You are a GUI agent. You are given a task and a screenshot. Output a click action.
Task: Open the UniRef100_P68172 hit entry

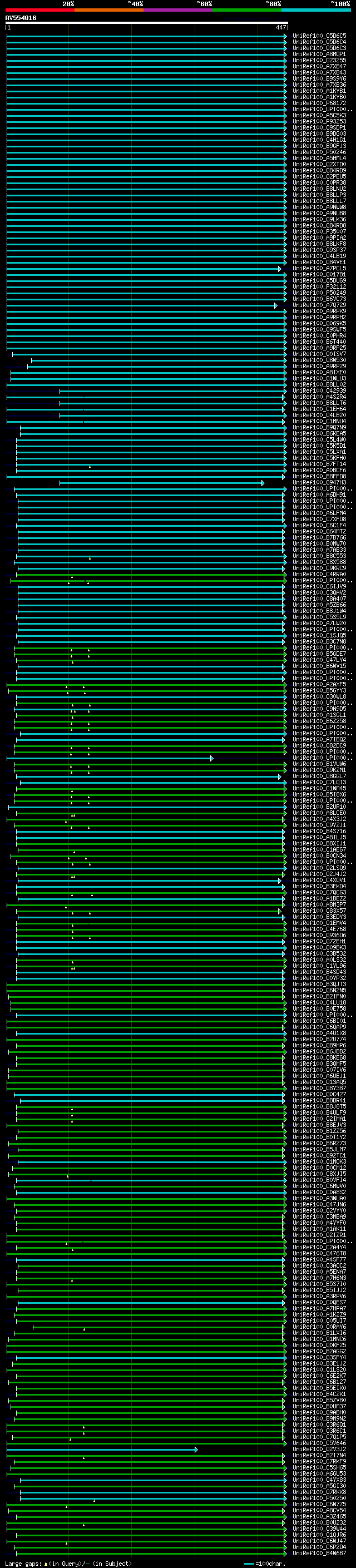319,103
